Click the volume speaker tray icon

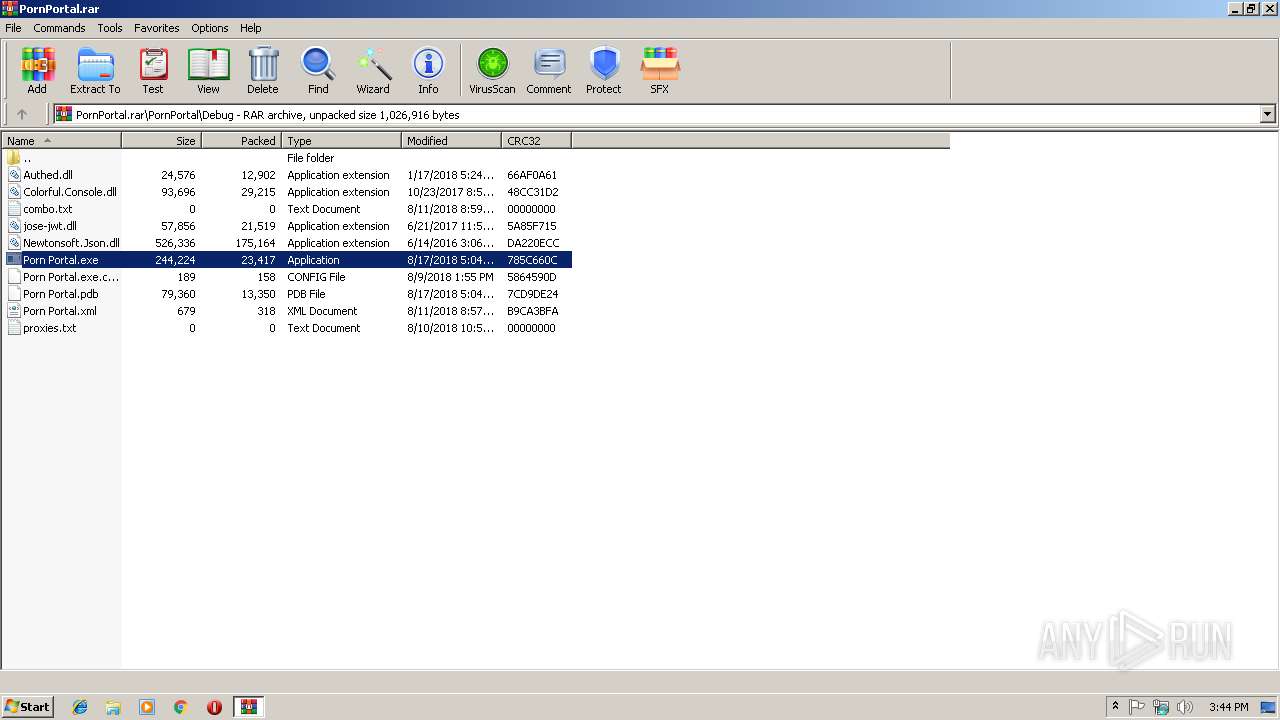tap(1185, 707)
